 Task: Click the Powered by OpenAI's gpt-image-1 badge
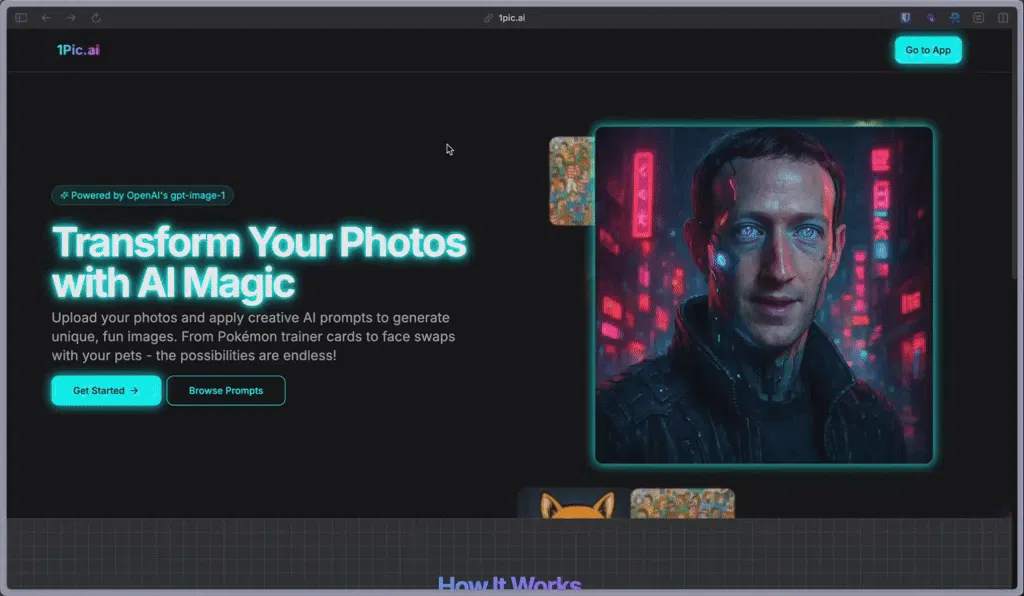pos(142,195)
